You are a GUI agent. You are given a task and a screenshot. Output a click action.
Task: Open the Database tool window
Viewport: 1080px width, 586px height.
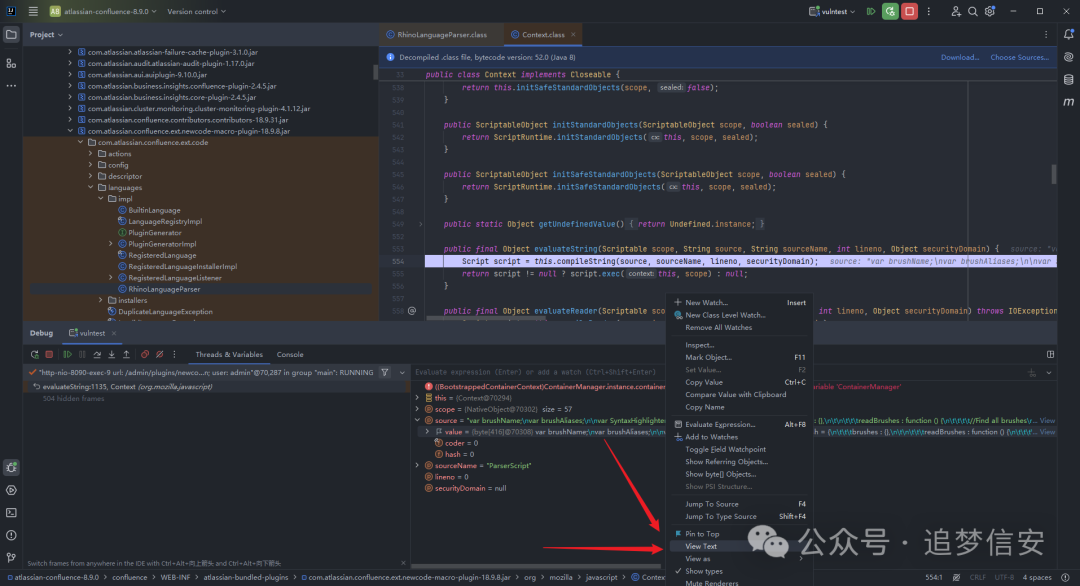1068,80
